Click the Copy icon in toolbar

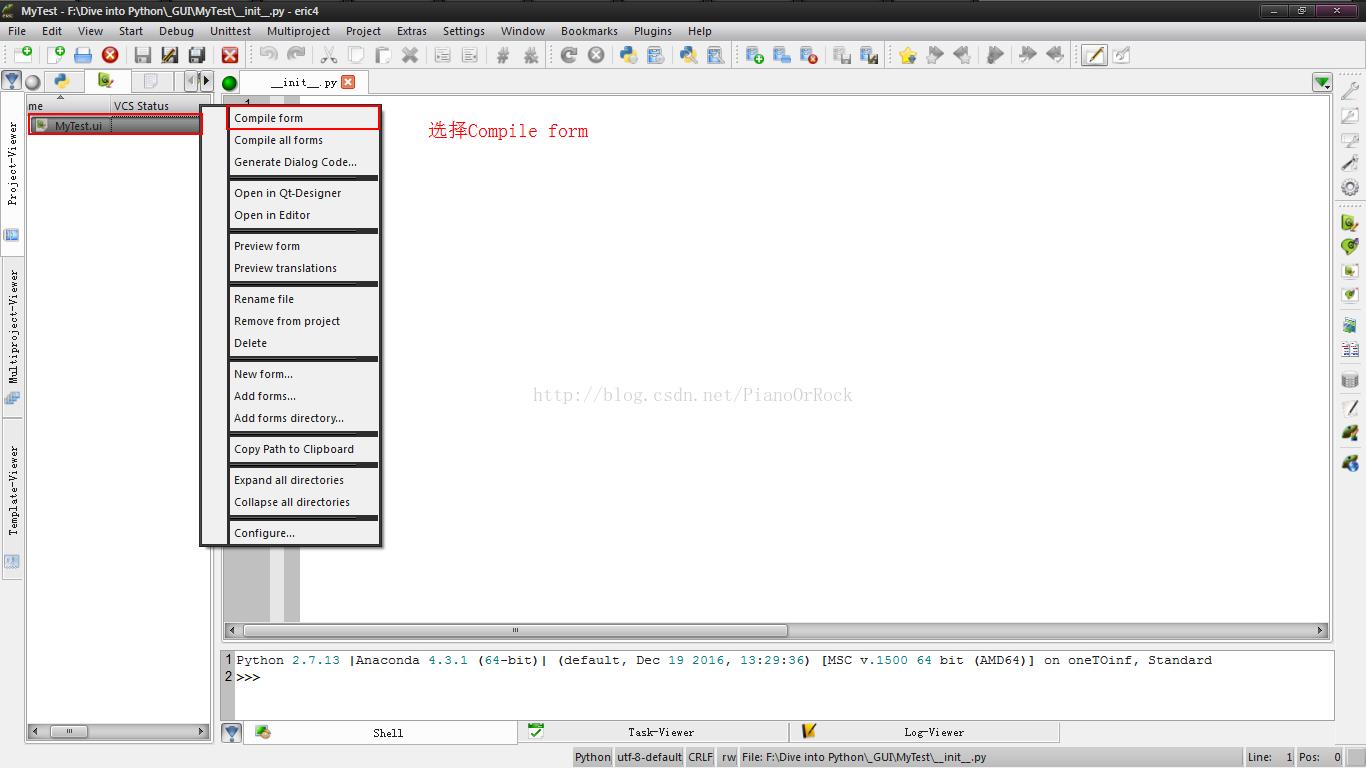tap(355, 55)
